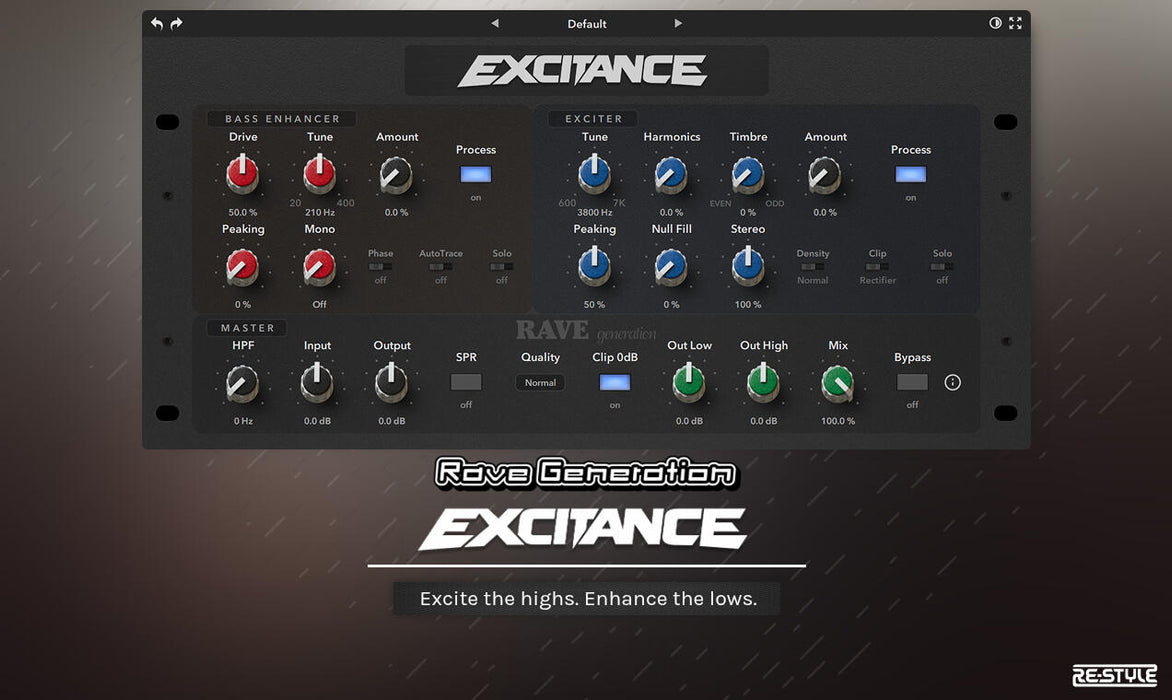Go to previous preset with left arrow

click(495, 23)
